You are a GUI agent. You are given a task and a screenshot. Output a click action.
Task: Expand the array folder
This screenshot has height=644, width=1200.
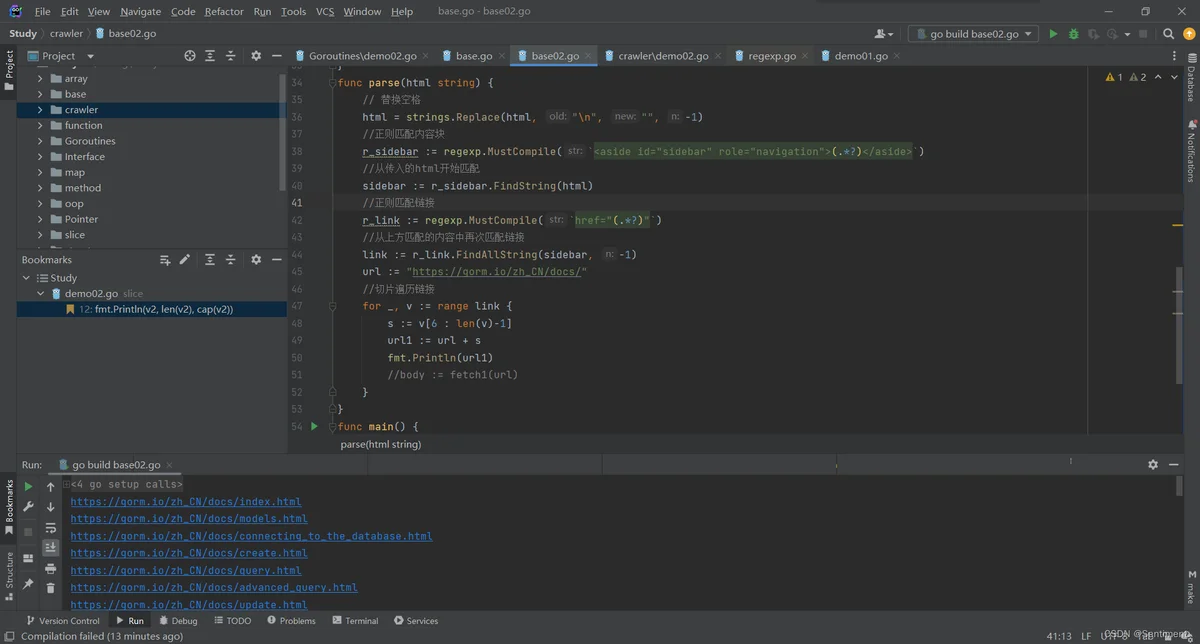tap(41, 78)
